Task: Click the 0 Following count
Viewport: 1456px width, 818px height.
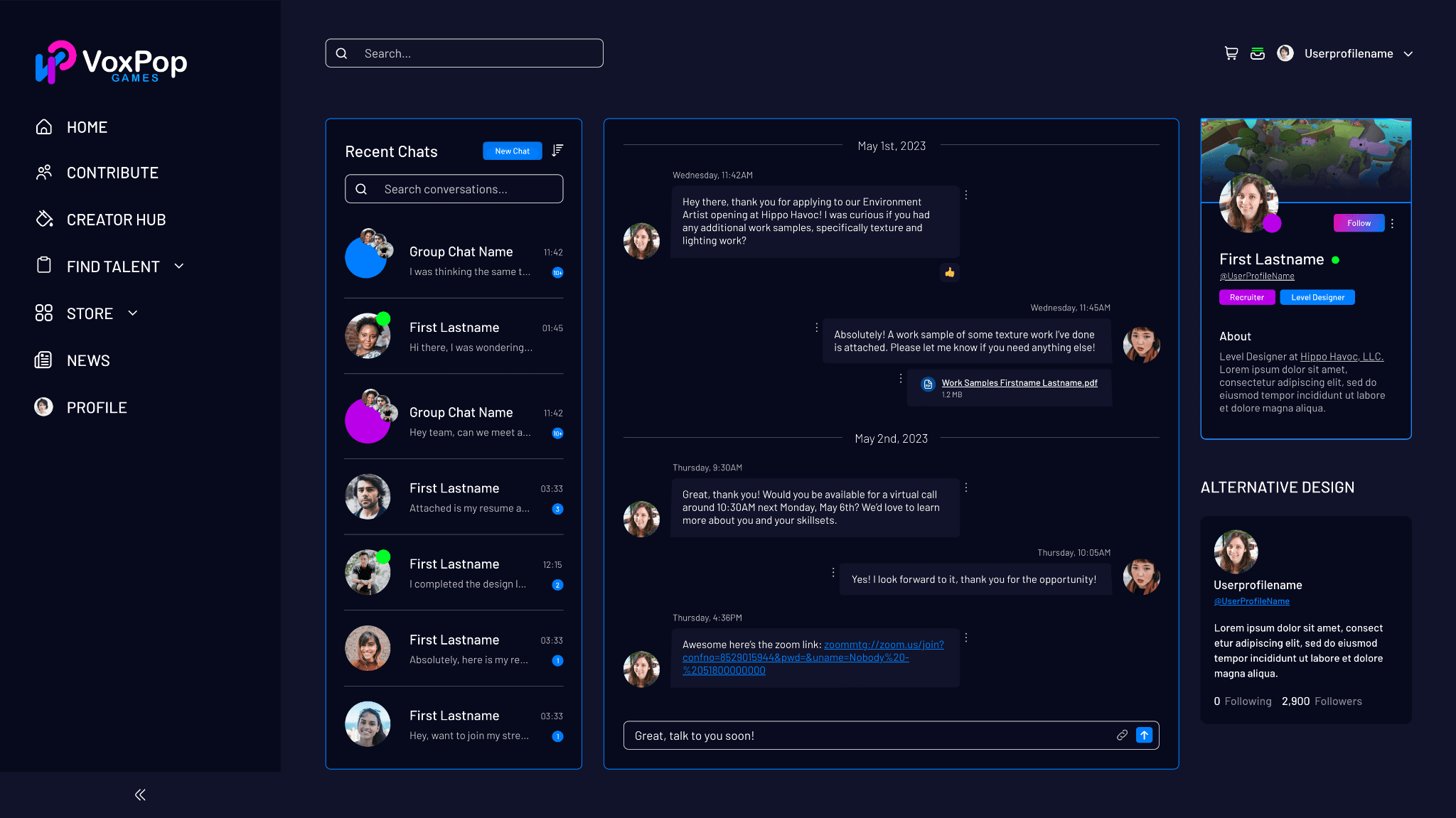Action: pos(1243,701)
